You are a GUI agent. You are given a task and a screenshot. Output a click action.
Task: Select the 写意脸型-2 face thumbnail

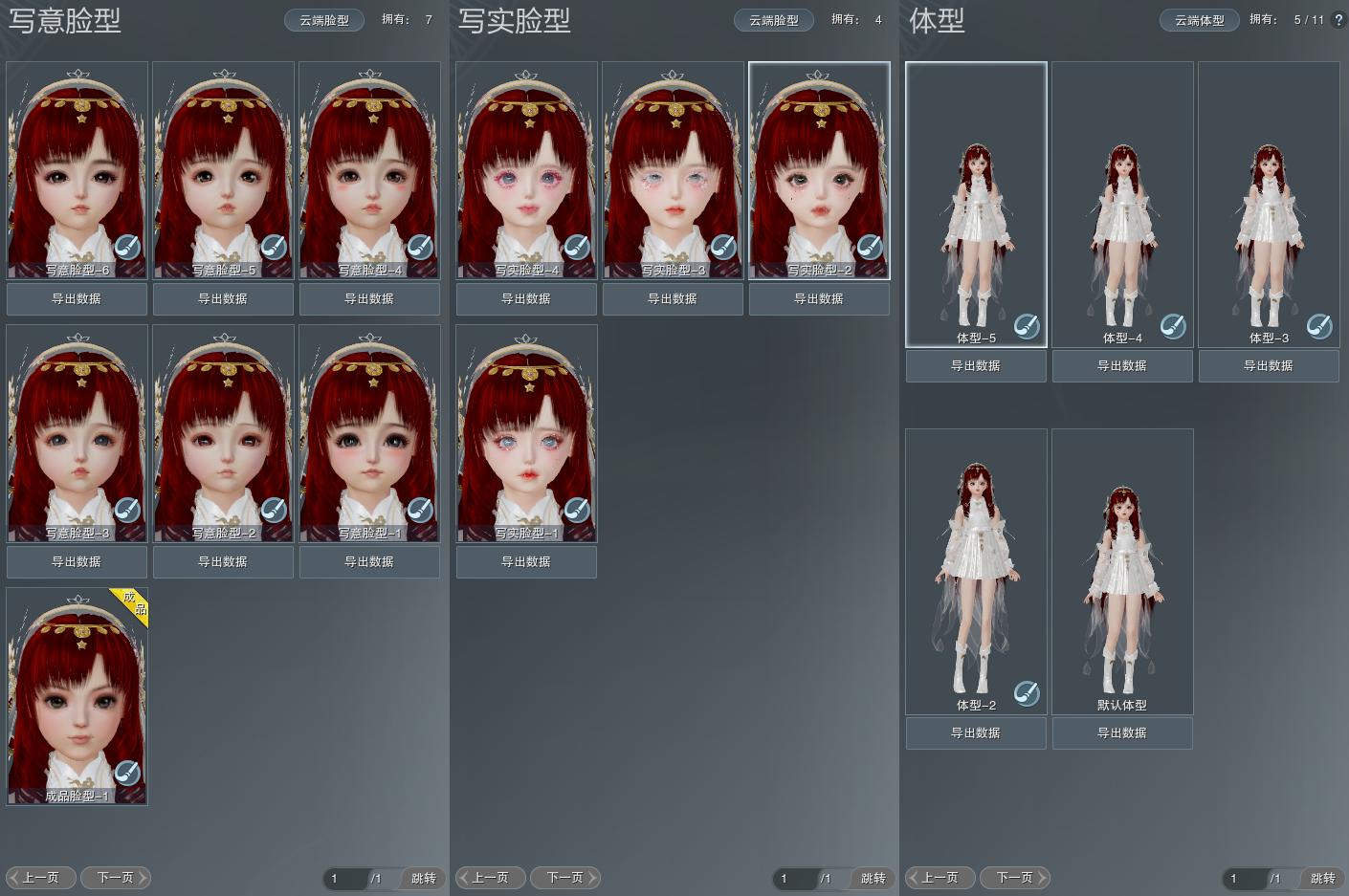click(x=223, y=433)
